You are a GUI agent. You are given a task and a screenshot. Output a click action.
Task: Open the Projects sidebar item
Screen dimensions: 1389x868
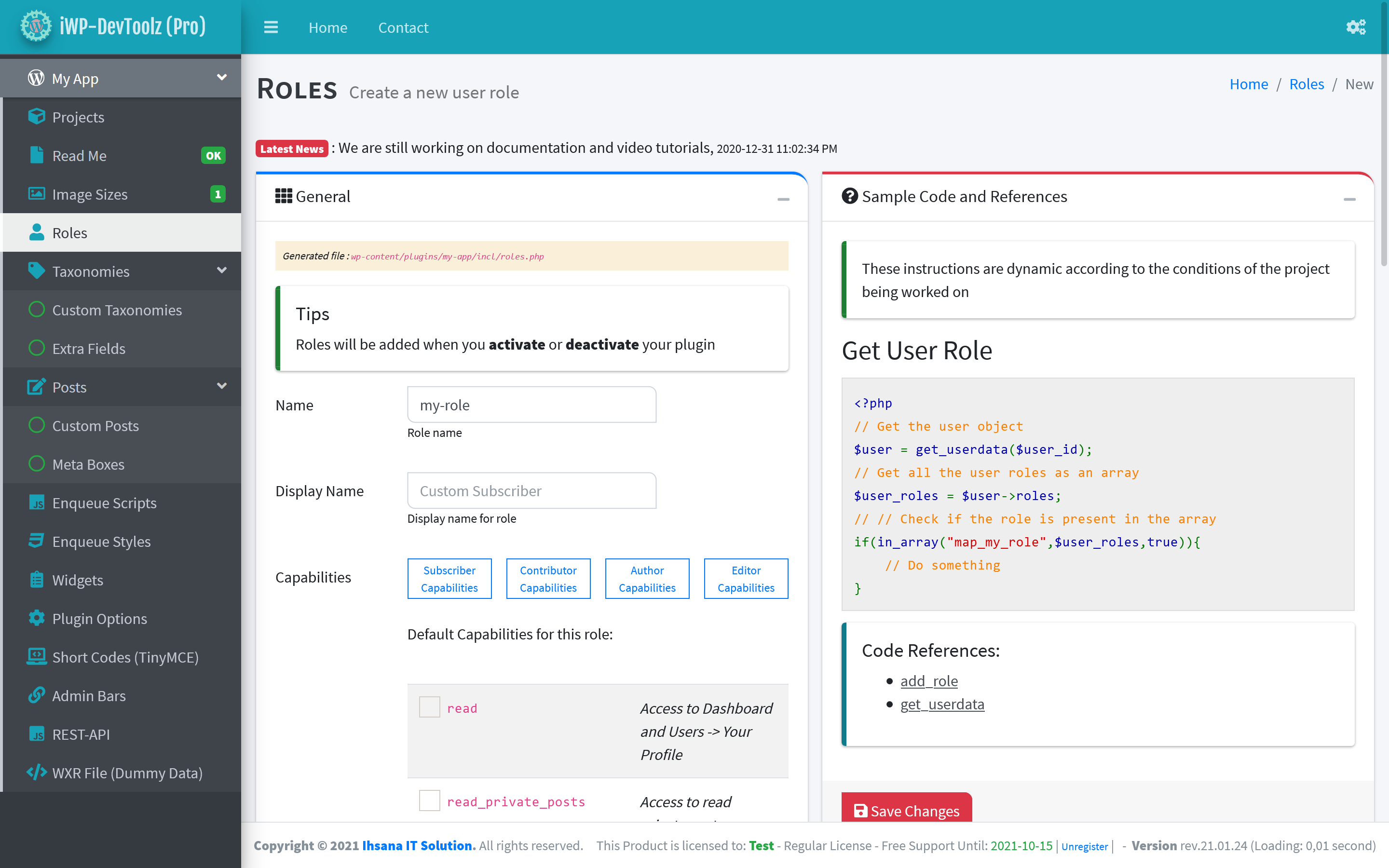pyautogui.click(x=122, y=117)
